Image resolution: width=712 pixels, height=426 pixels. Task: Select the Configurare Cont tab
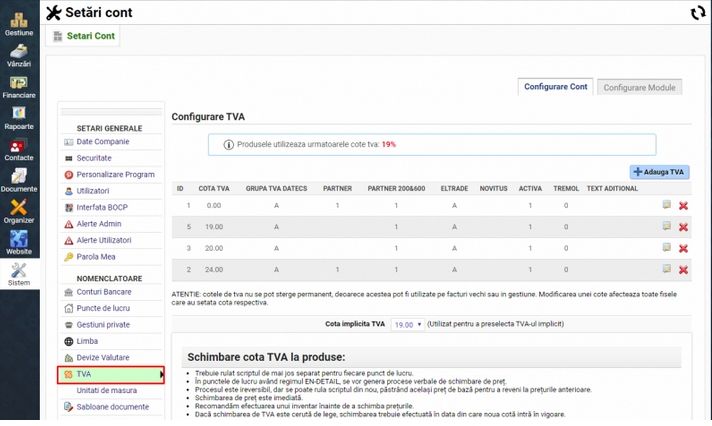tap(556, 87)
